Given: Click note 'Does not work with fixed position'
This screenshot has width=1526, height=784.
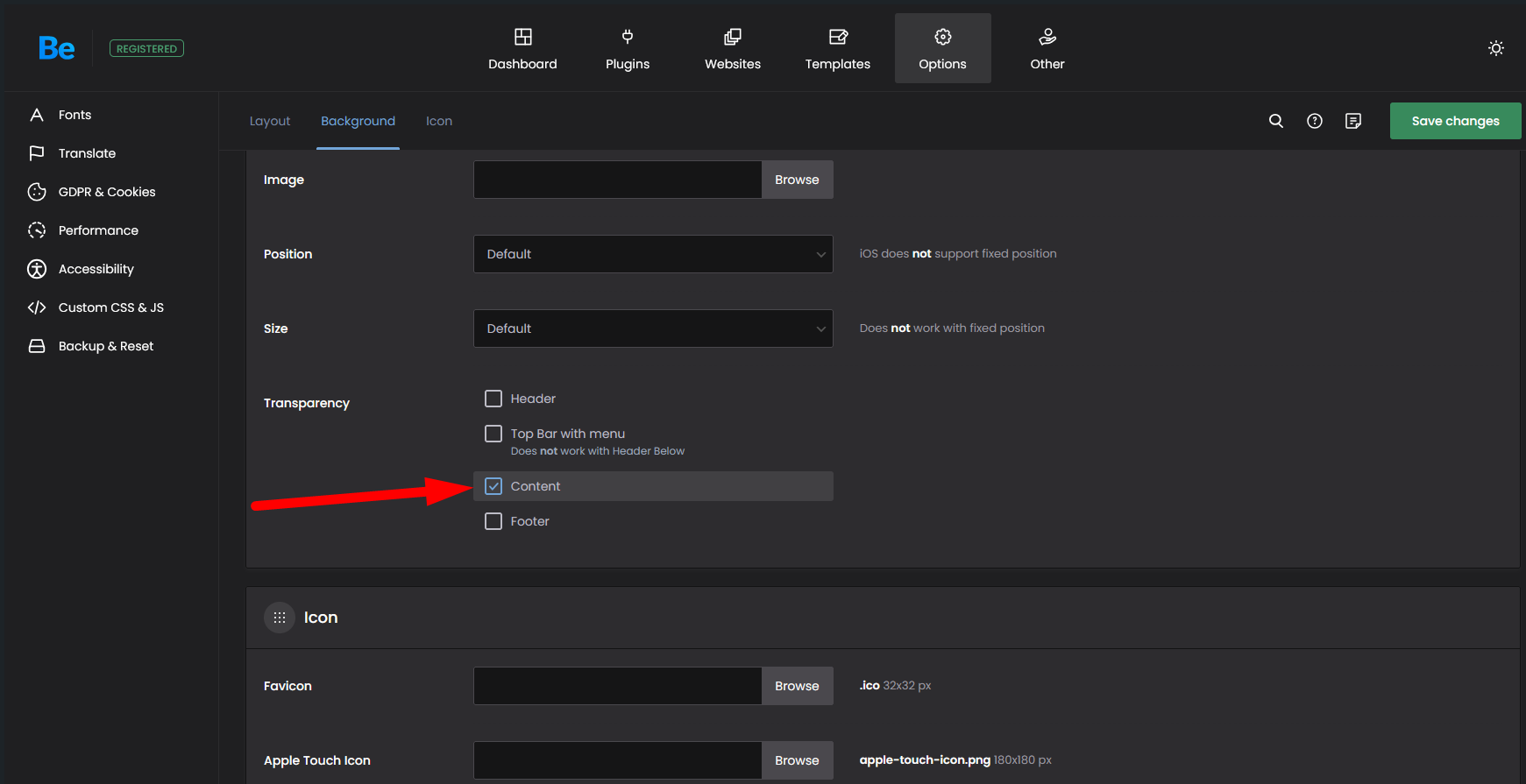Looking at the screenshot, I should (x=952, y=328).
